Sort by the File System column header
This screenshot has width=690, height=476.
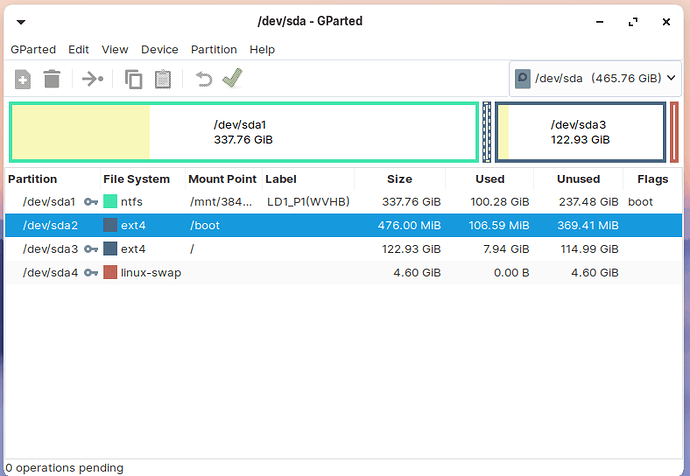click(x=143, y=179)
